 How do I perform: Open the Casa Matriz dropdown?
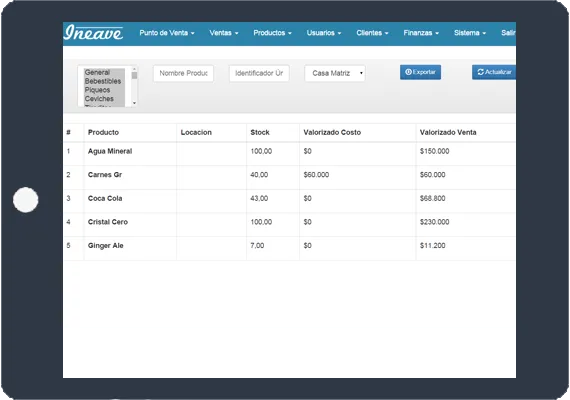(335, 73)
